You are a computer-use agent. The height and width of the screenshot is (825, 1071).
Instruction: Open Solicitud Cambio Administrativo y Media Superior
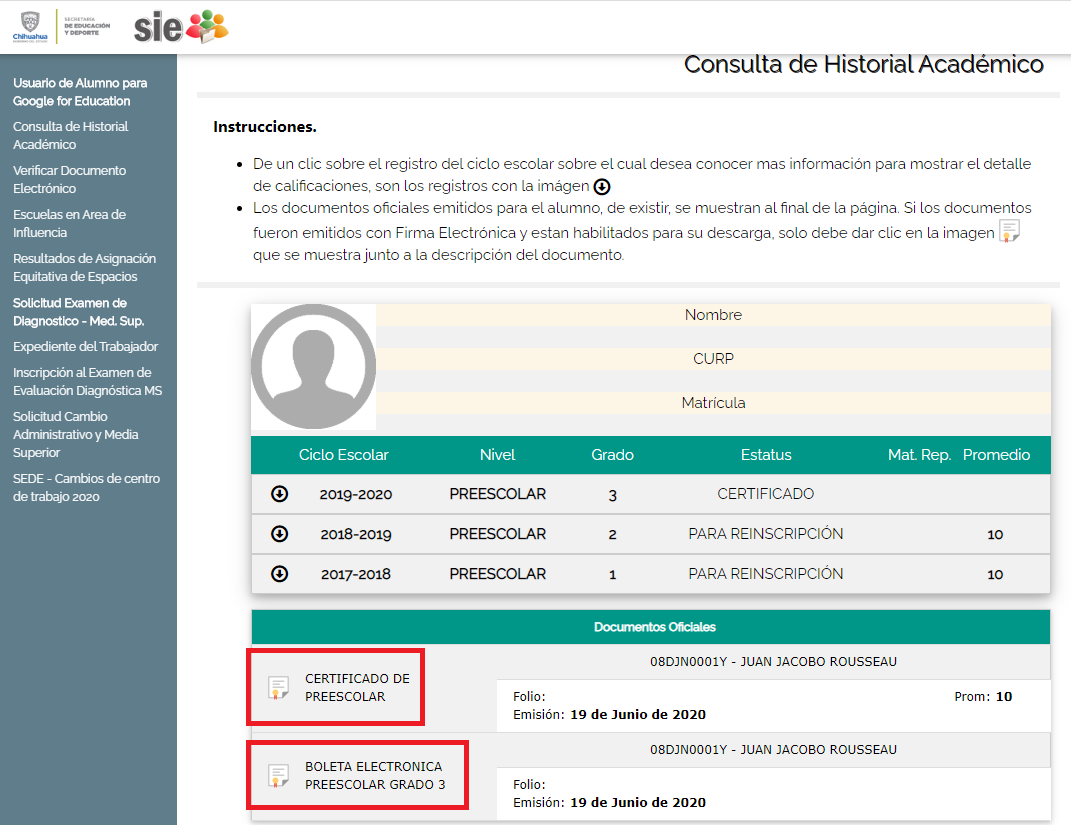[77, 435]
